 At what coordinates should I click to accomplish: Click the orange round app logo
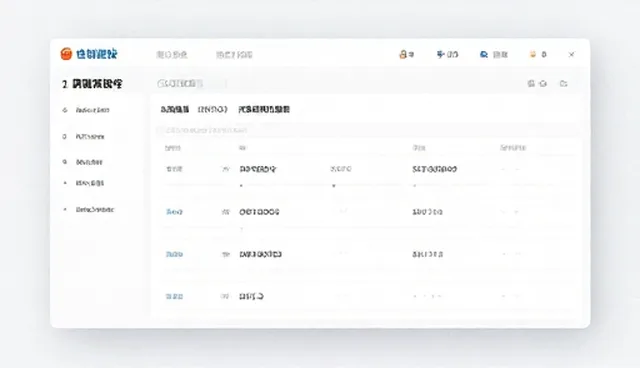(66, 54)
